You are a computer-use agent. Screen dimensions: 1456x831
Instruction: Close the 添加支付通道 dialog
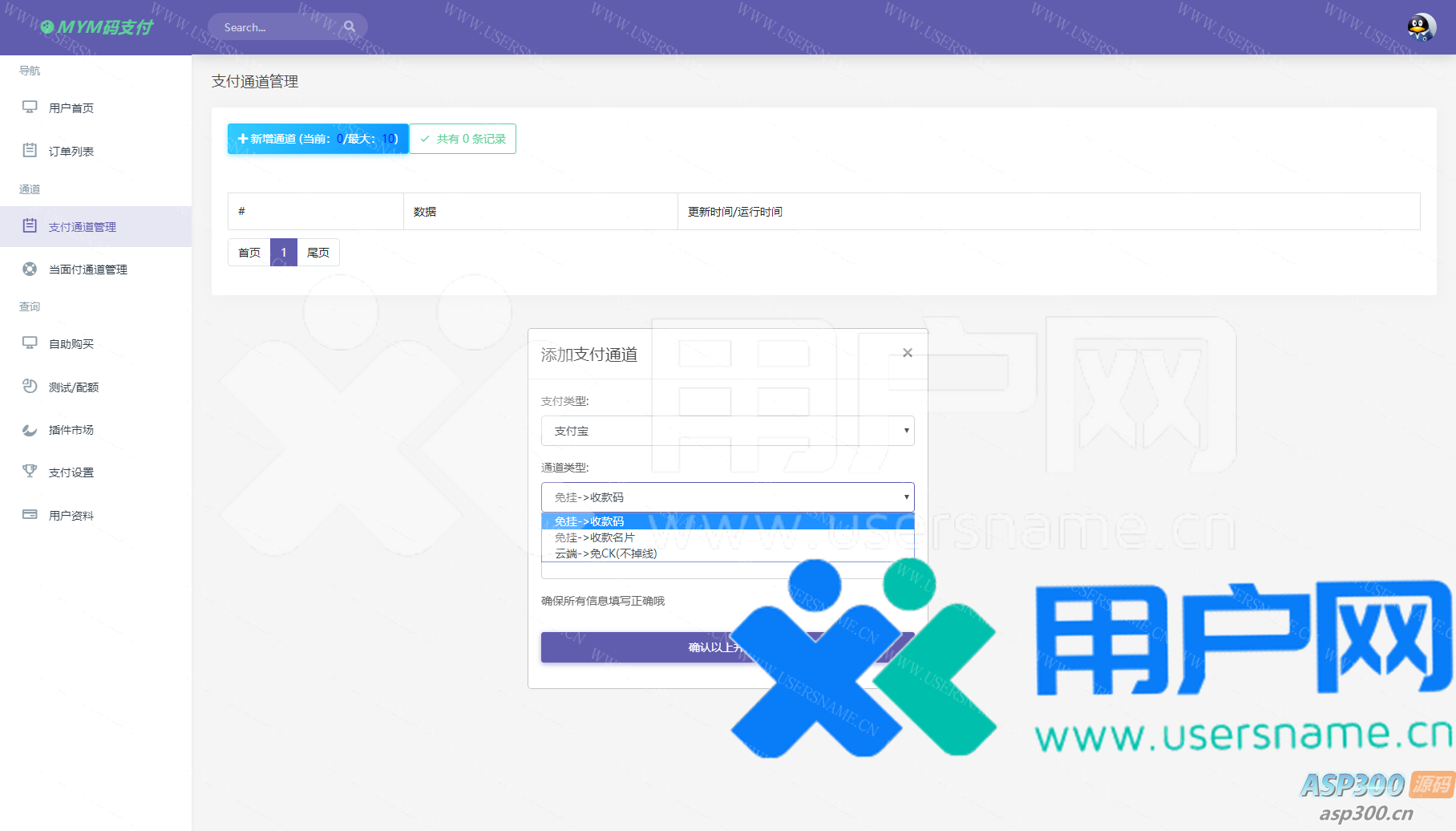(x=907, y=353)
